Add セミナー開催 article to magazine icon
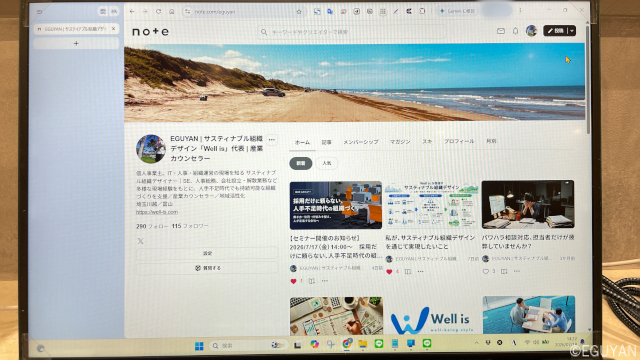Viewport: 640px width, 360px height. pyautogui.click(x=312, y=281)
